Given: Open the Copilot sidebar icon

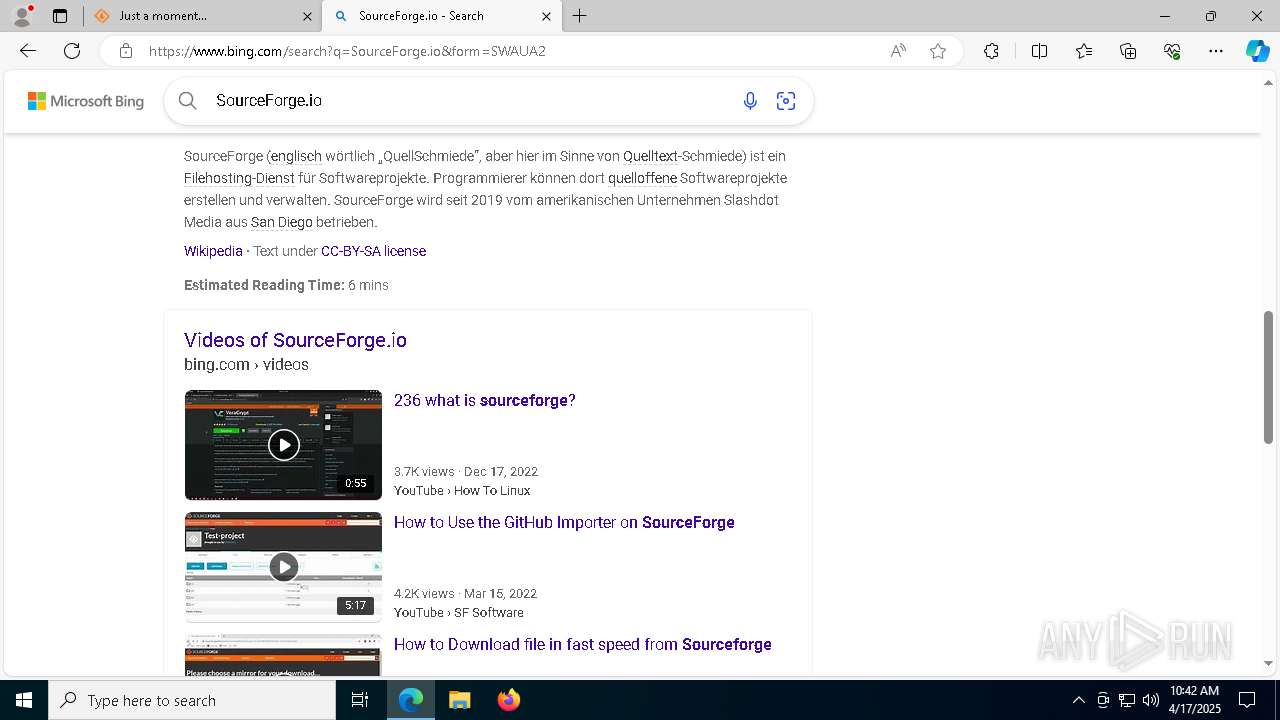Looking at the screenshot, I should 1257,51.
